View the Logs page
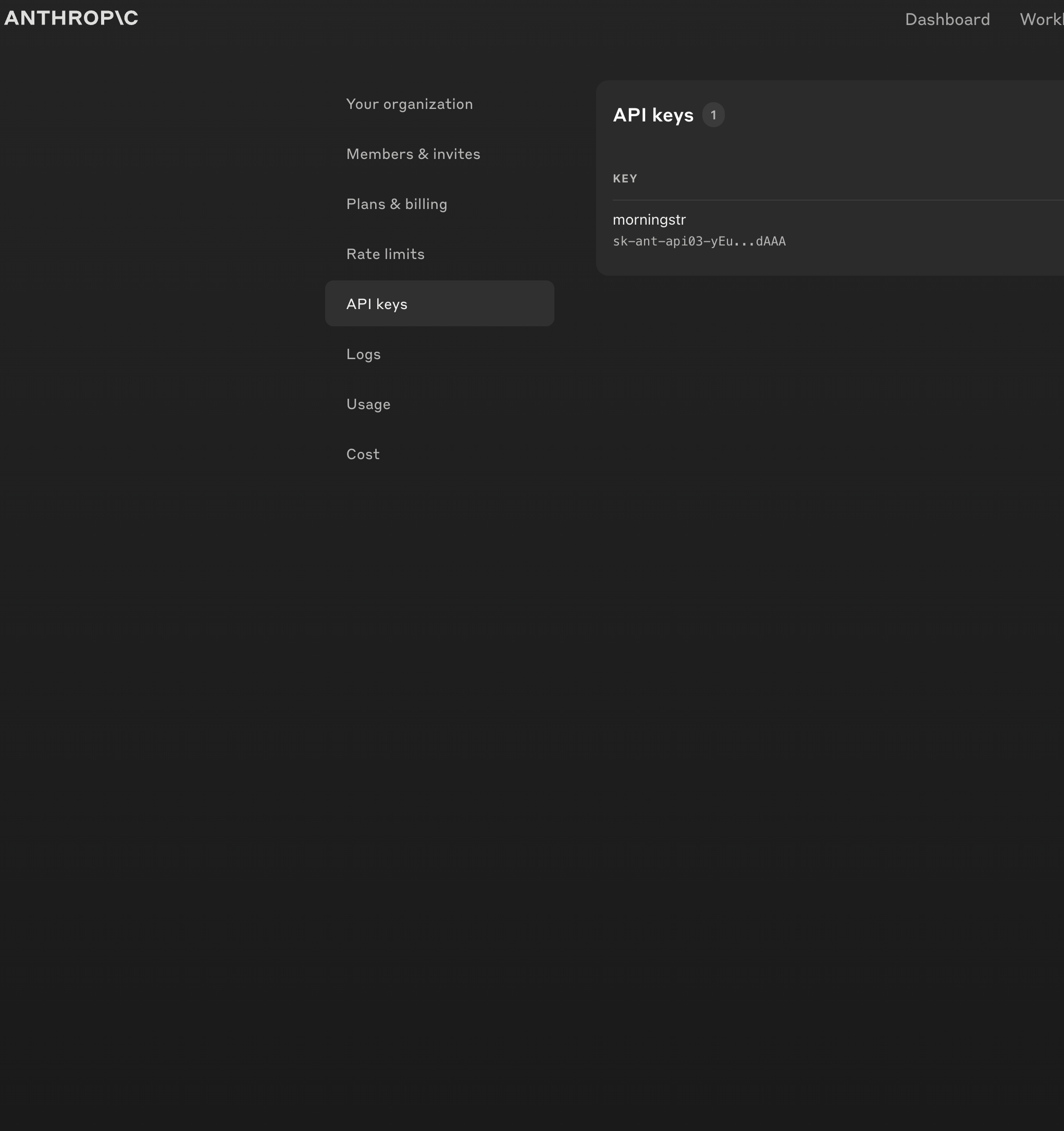Viewport: 1064px width, 1131px height. click(363, 354)
